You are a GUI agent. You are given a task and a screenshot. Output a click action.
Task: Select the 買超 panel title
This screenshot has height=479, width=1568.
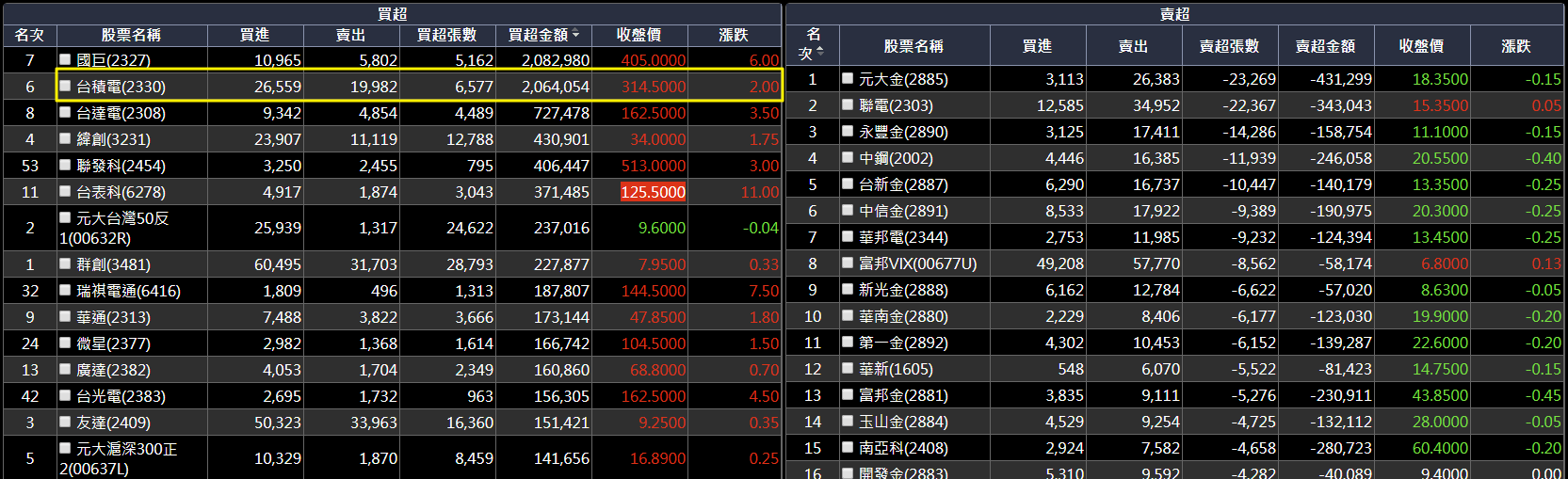point(392,13)
